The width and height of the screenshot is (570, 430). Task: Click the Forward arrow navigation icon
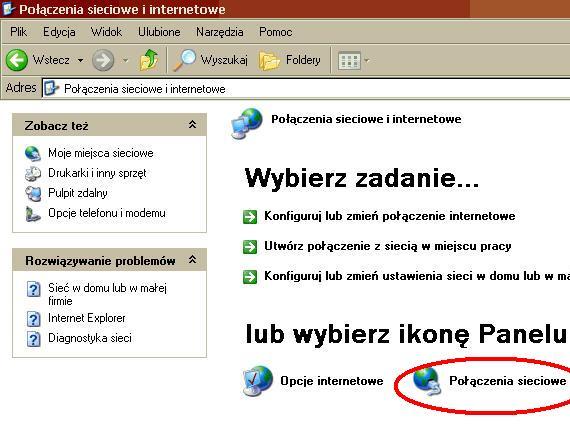pyautogui.click(x=103, y=60)
